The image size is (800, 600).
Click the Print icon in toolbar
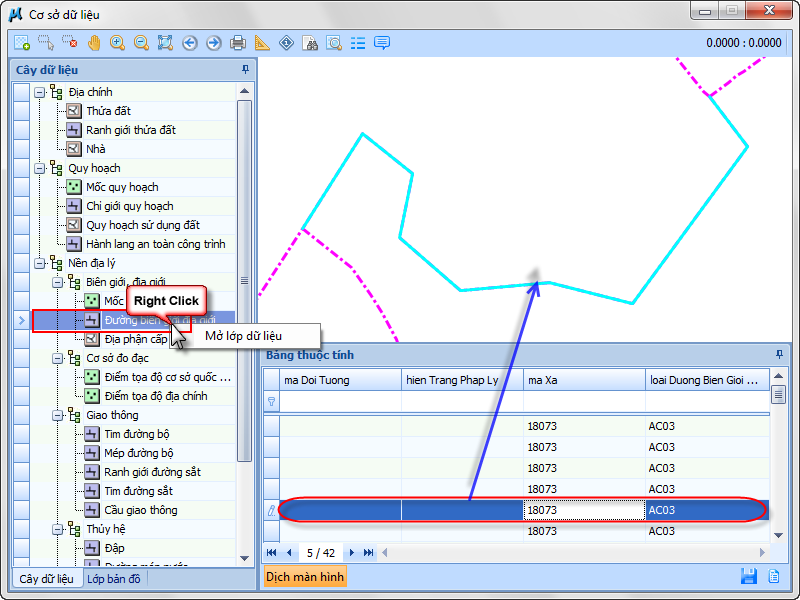(238, 43)
